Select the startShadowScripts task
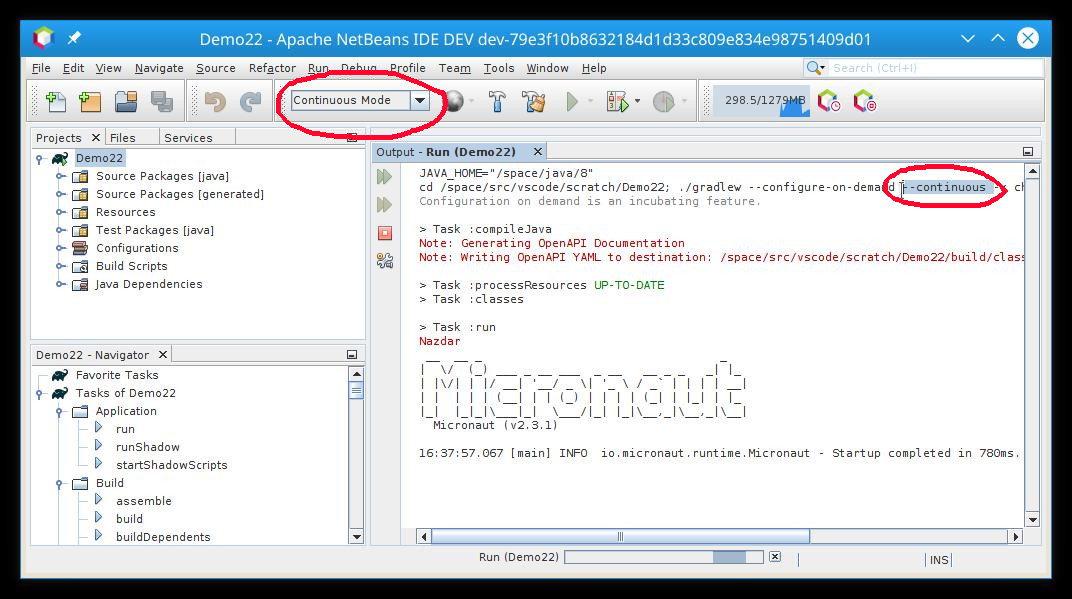The height and width of the screenshot is (599, 1072). pos(172,465)
